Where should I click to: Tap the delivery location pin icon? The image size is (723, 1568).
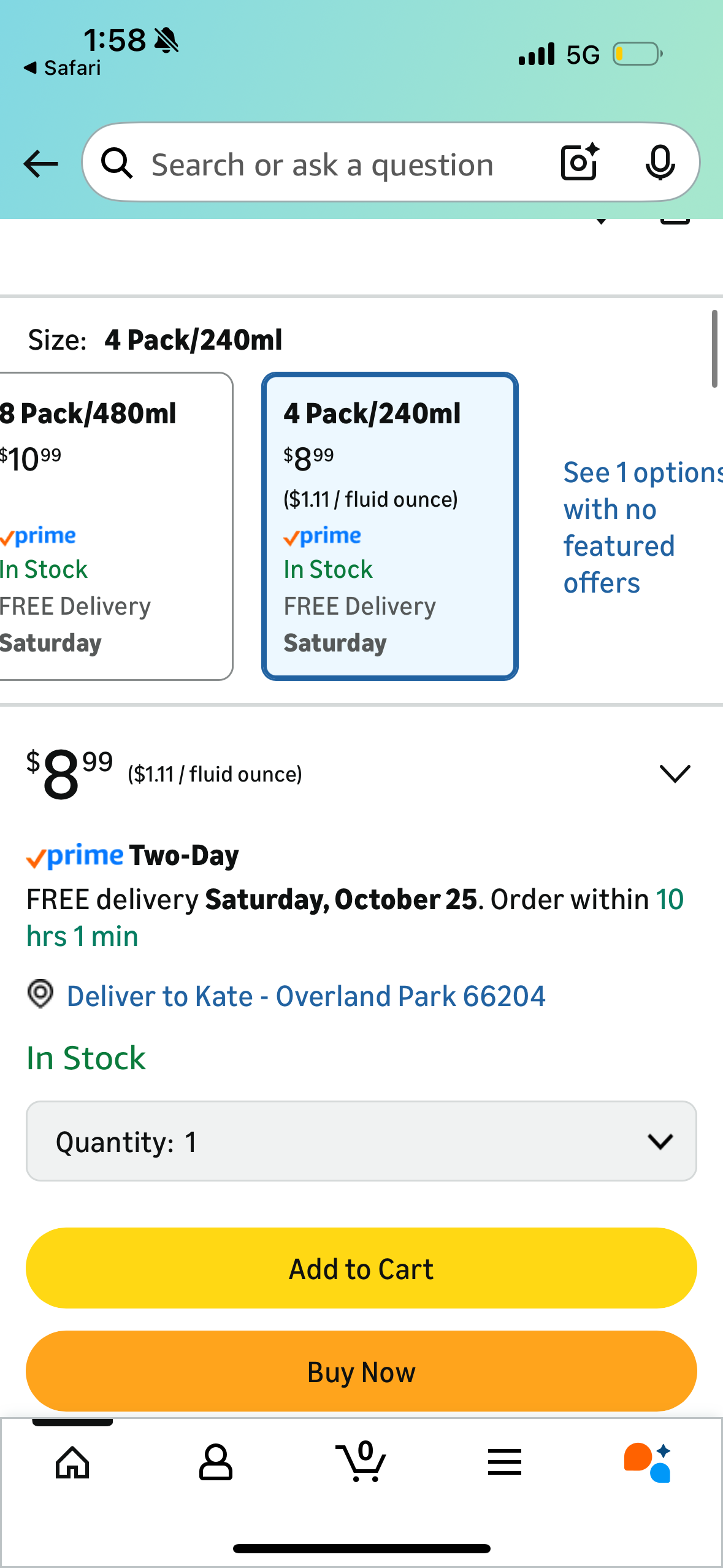coord(40,993)
